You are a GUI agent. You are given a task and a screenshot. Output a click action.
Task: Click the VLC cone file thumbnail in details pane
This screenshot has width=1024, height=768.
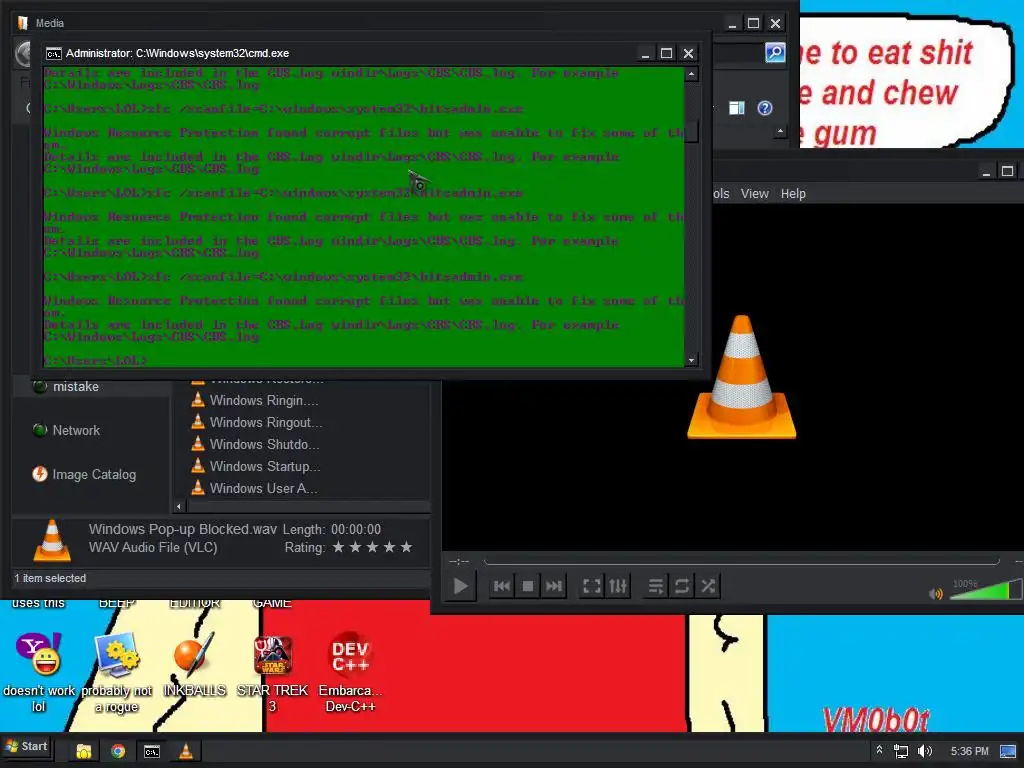tap(52, 541)
